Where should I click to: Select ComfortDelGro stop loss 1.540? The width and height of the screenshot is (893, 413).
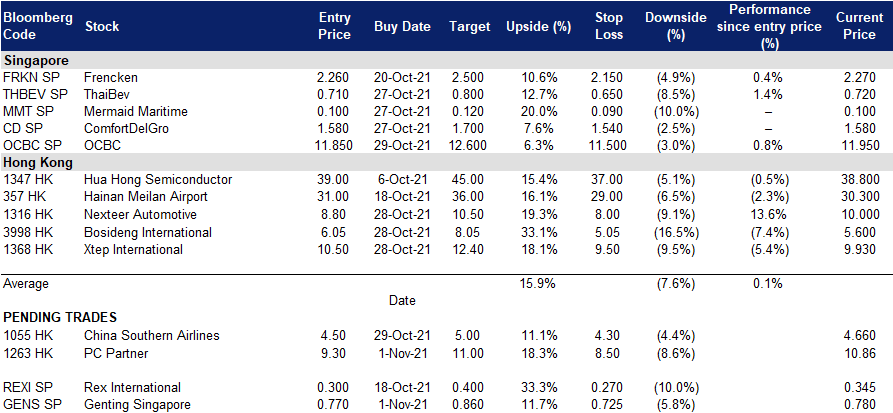[608, 129]
